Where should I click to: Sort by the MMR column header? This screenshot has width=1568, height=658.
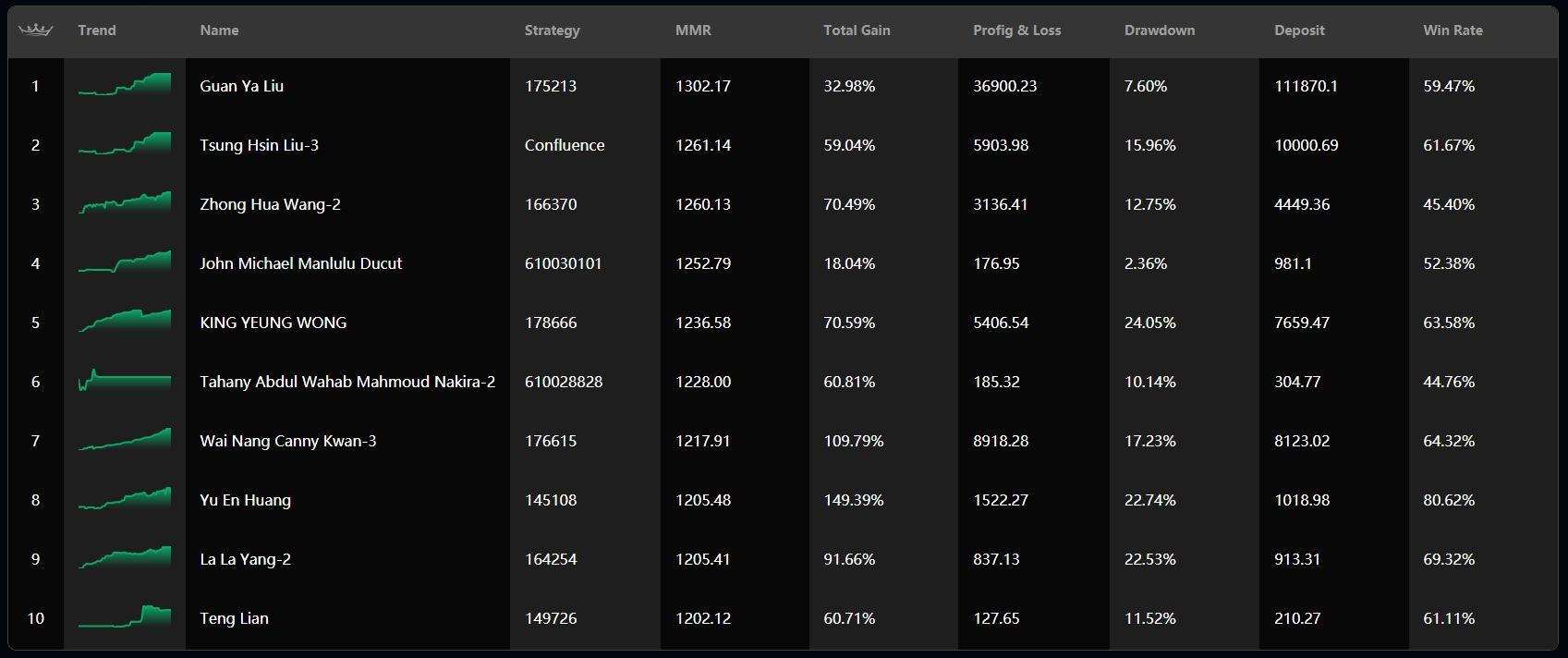693,30
